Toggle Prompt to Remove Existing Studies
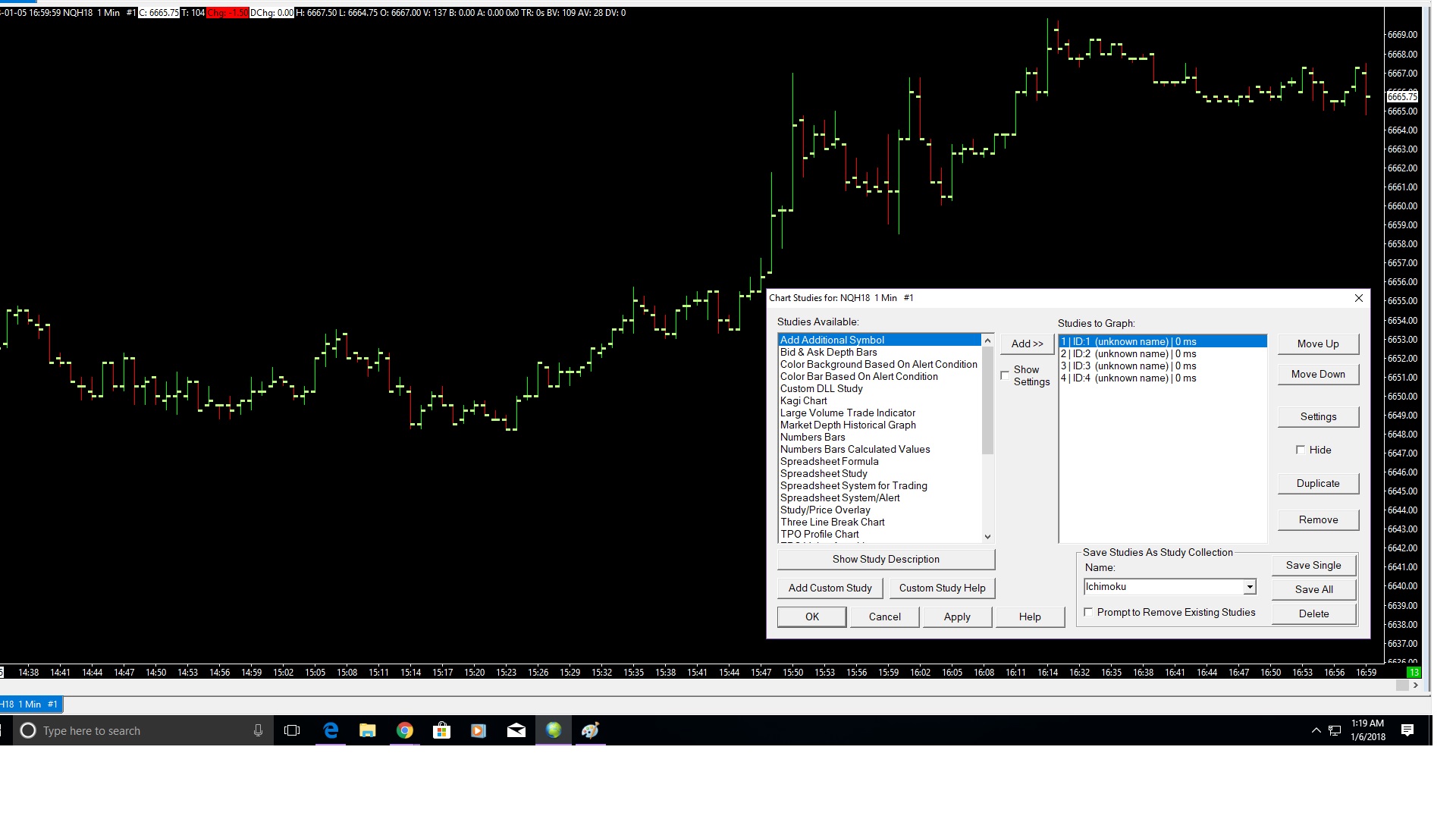 (1089, 612)
